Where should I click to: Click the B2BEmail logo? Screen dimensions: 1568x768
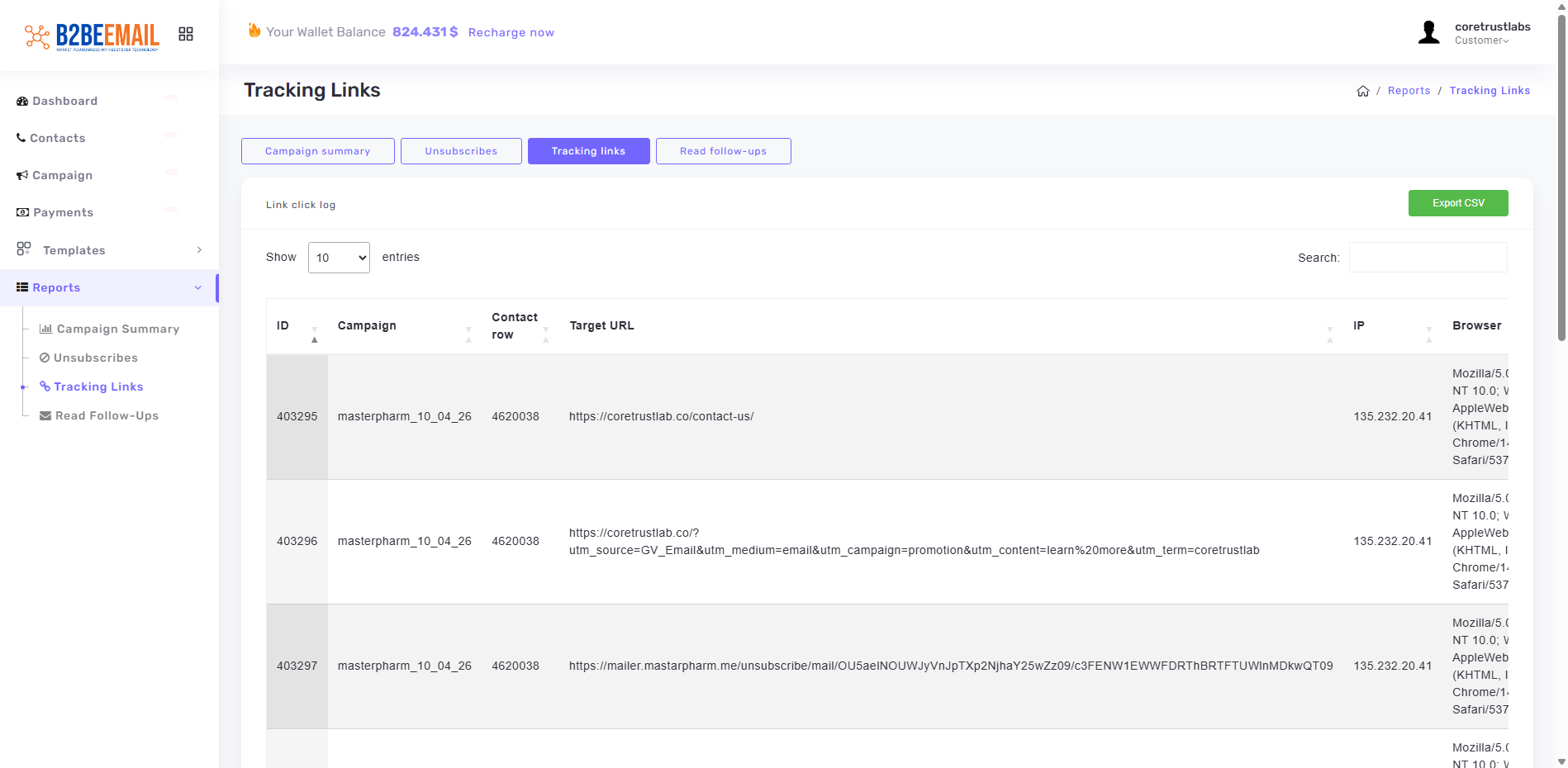tap(92, 36)
